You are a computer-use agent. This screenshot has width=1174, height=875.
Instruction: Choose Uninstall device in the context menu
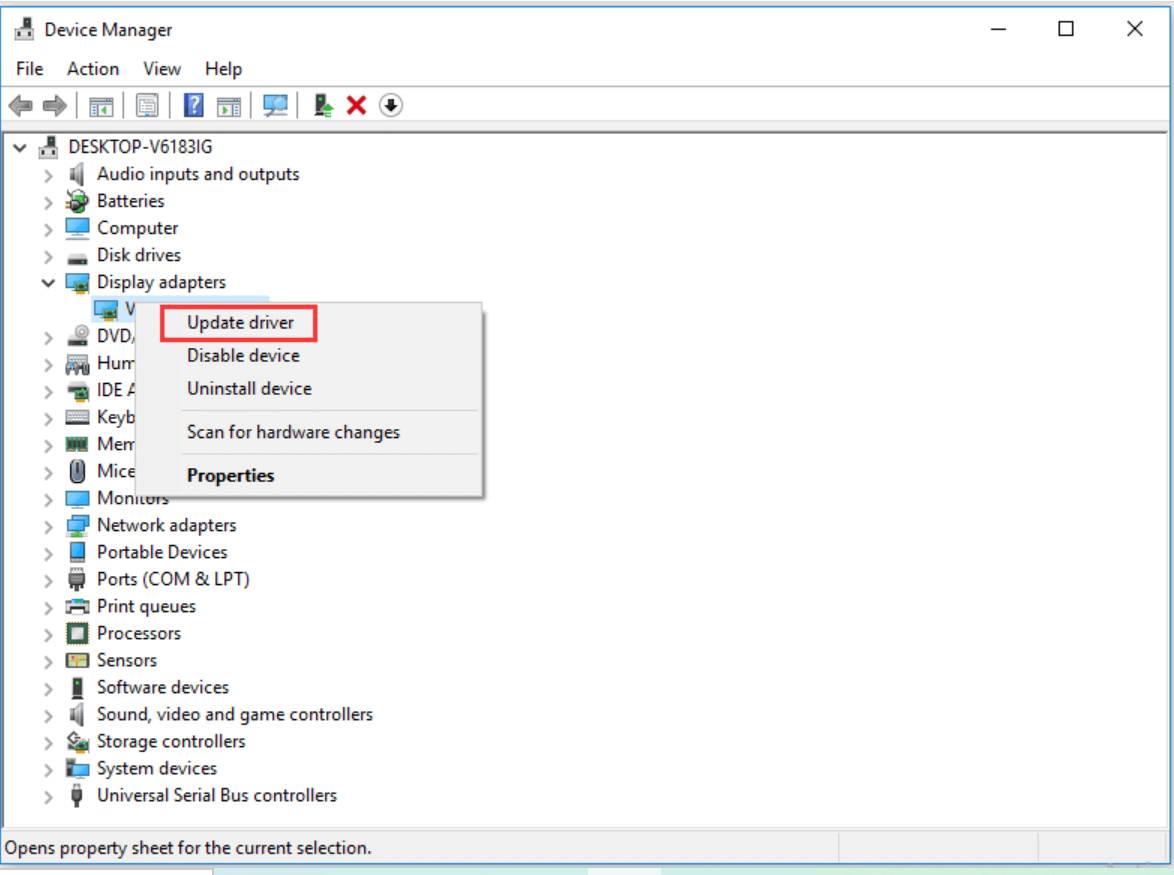tap(246, 388)
